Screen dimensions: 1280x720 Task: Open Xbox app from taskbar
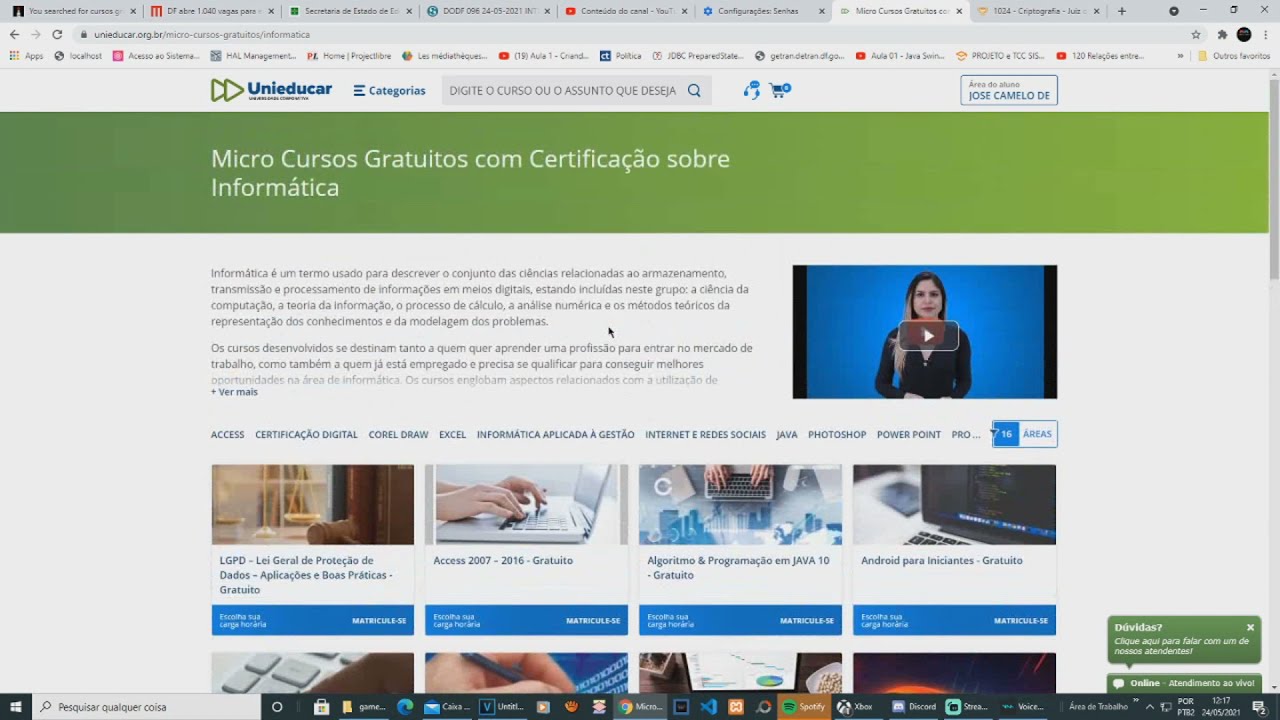855,706
